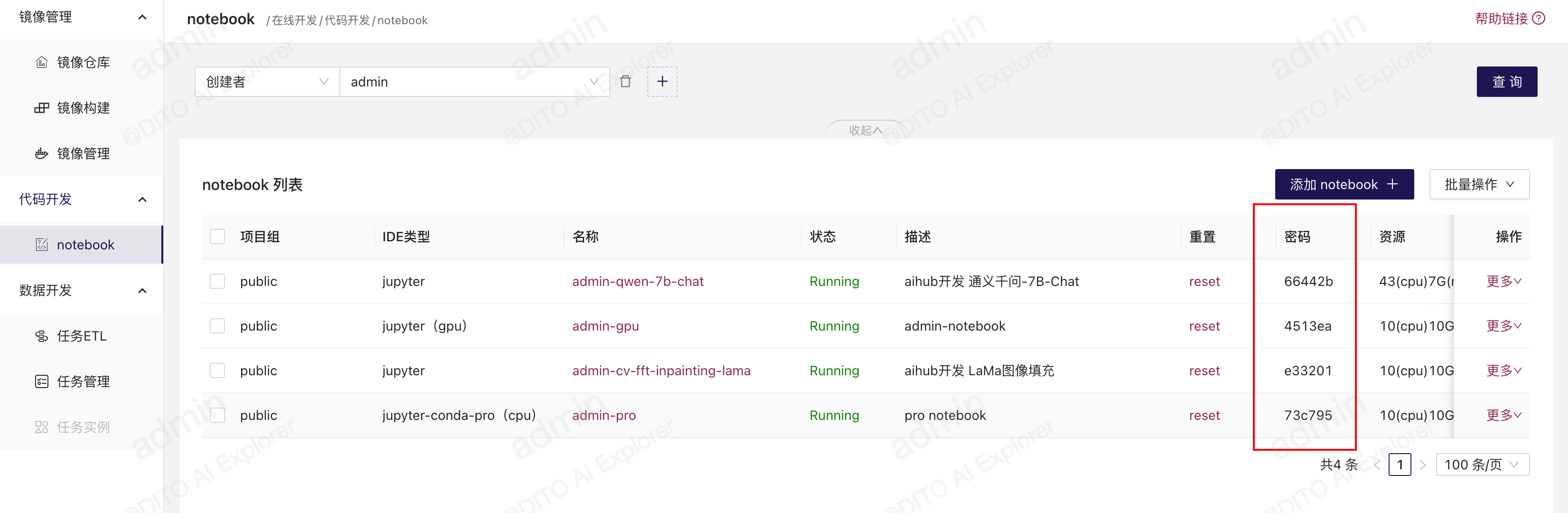Add a new filter with plus button
The height and width of the screenshot is (513, 1568).
point(662,82)
